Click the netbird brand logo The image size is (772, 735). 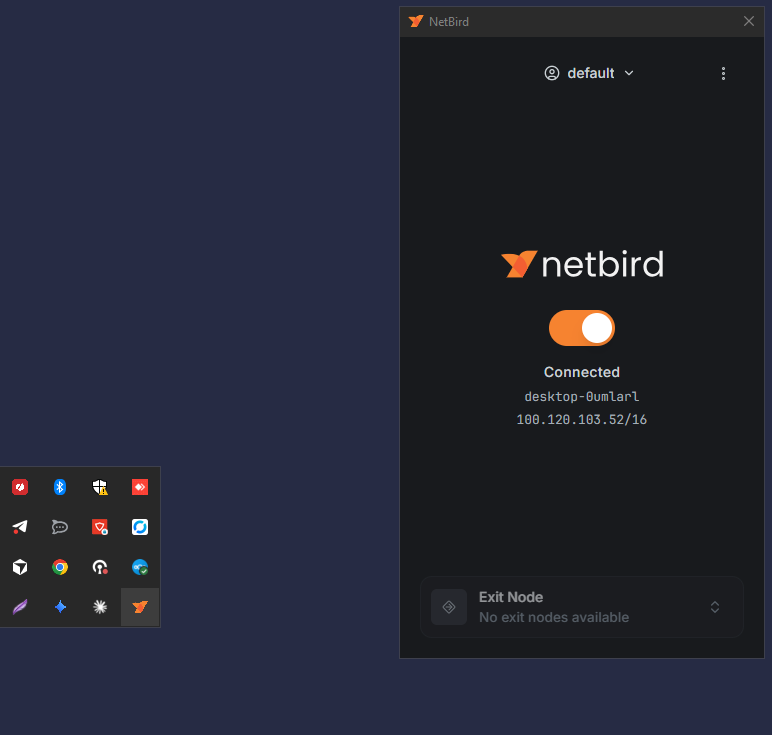click(x=582, y=264)
